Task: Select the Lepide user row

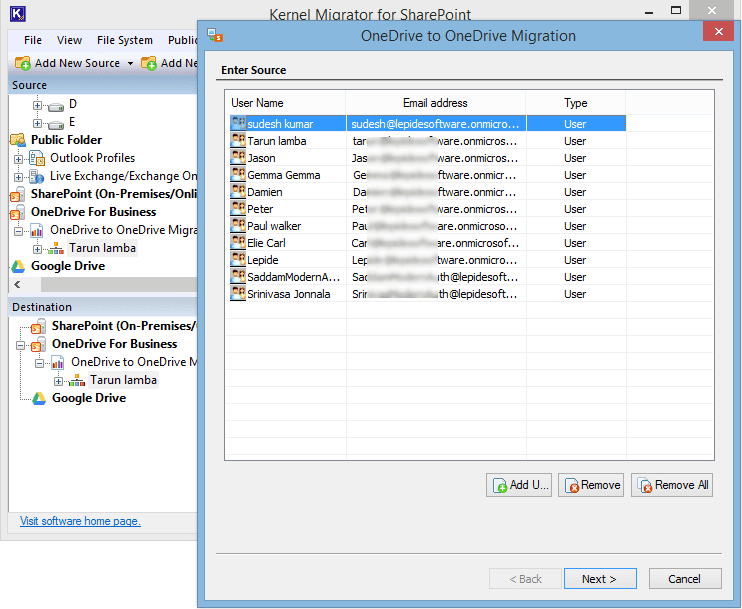Action: [428, 260]
